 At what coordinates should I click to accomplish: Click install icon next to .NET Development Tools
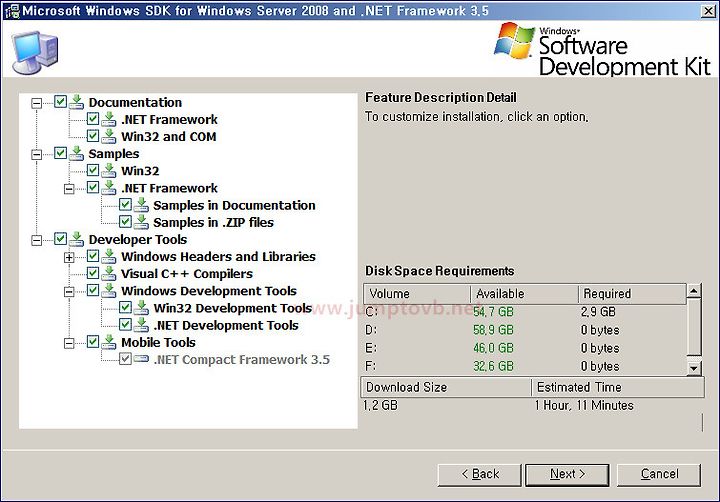tap(141, 324)
